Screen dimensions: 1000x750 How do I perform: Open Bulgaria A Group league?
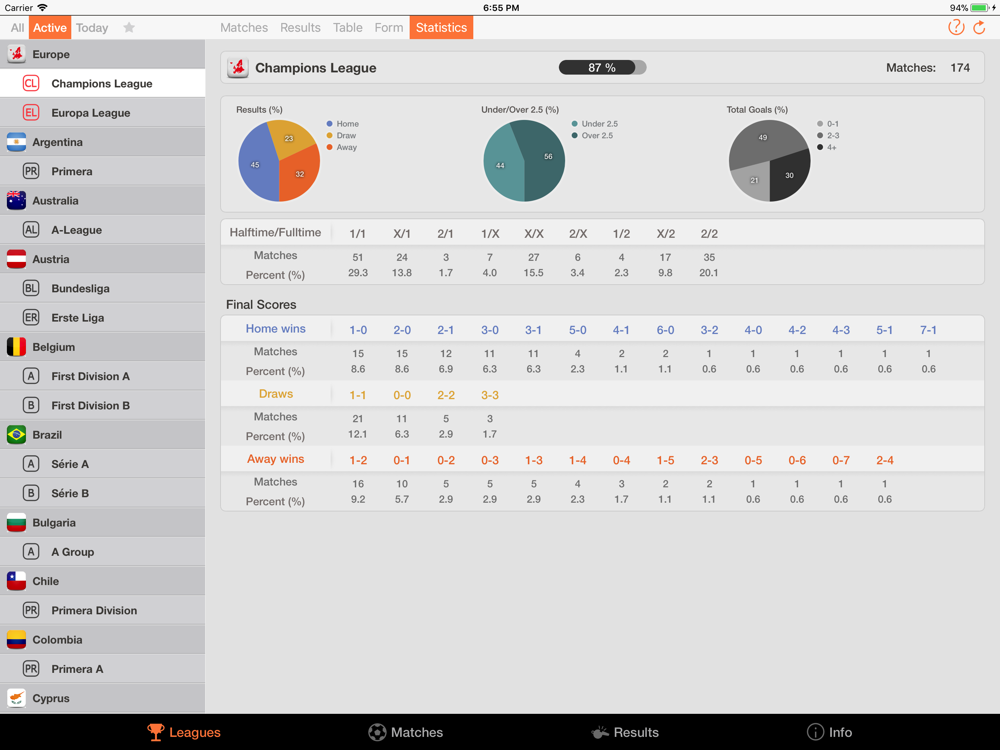[103, 552]
